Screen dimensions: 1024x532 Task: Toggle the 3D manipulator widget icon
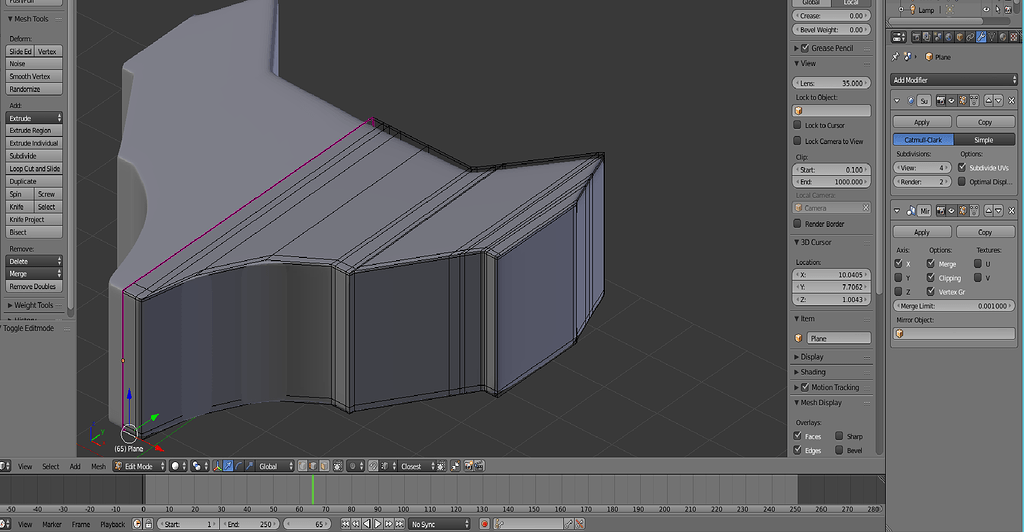point(217,466)
